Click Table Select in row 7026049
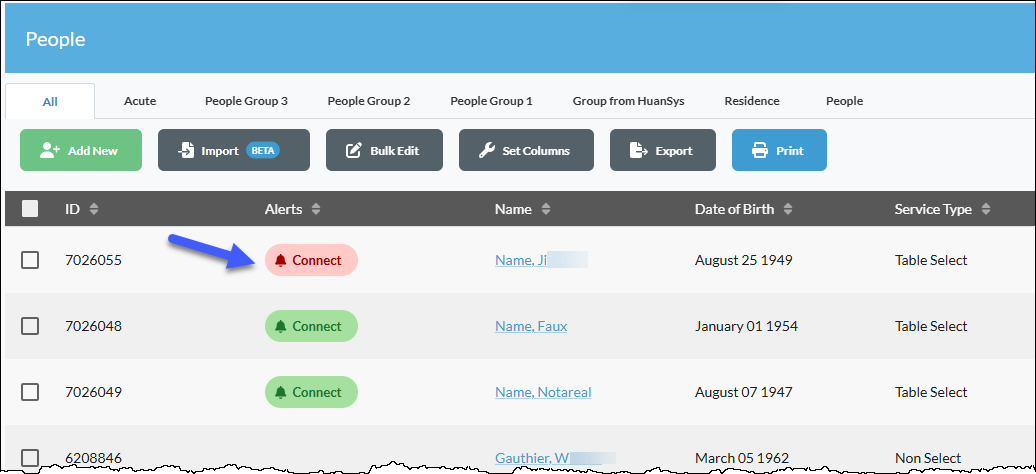This screenshot has width=1036, height=474. (931, 392)
